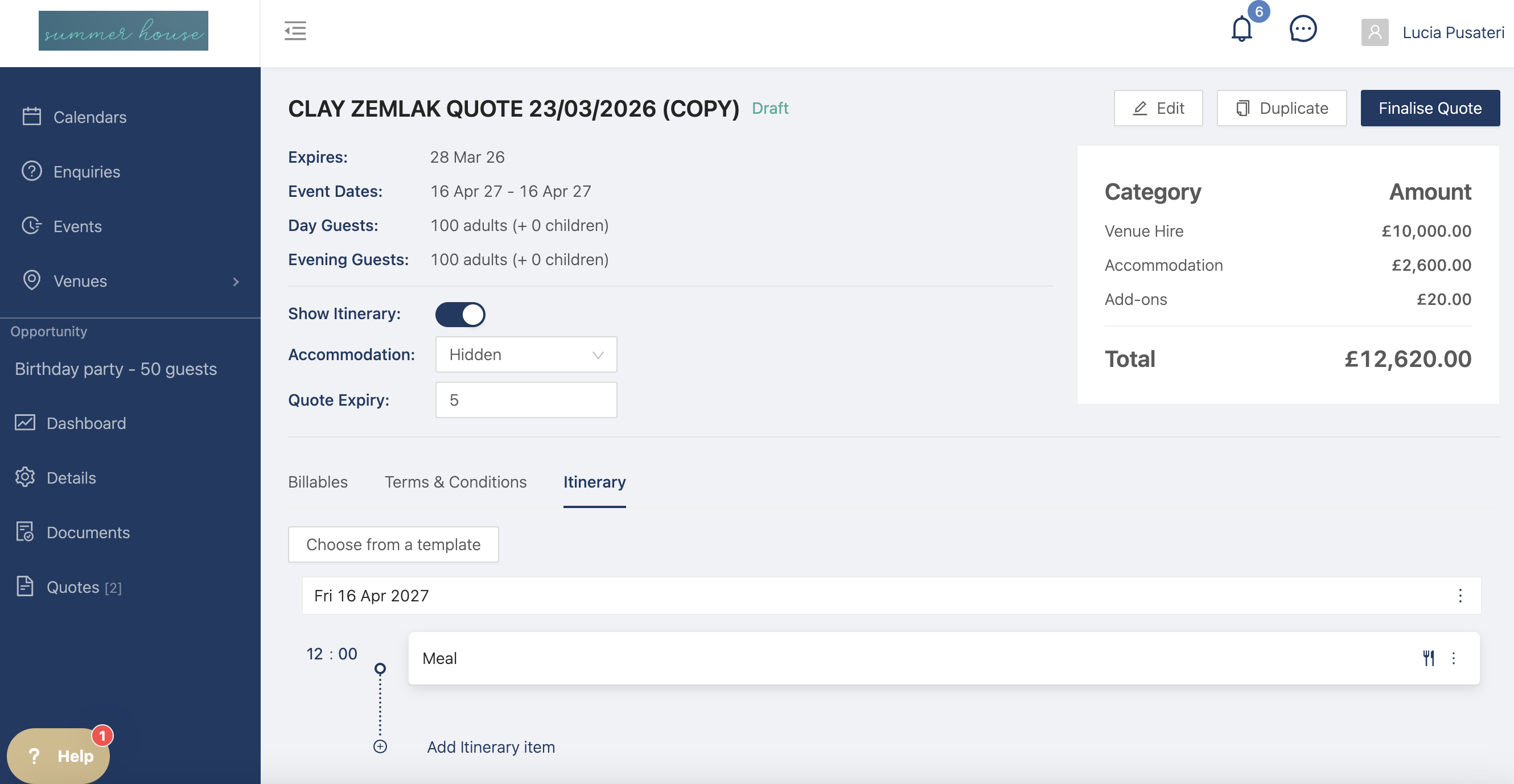Viewport: 1514px width, 784px height.
Task: Click the fork and knife Meal icon
Action: 1428,658
